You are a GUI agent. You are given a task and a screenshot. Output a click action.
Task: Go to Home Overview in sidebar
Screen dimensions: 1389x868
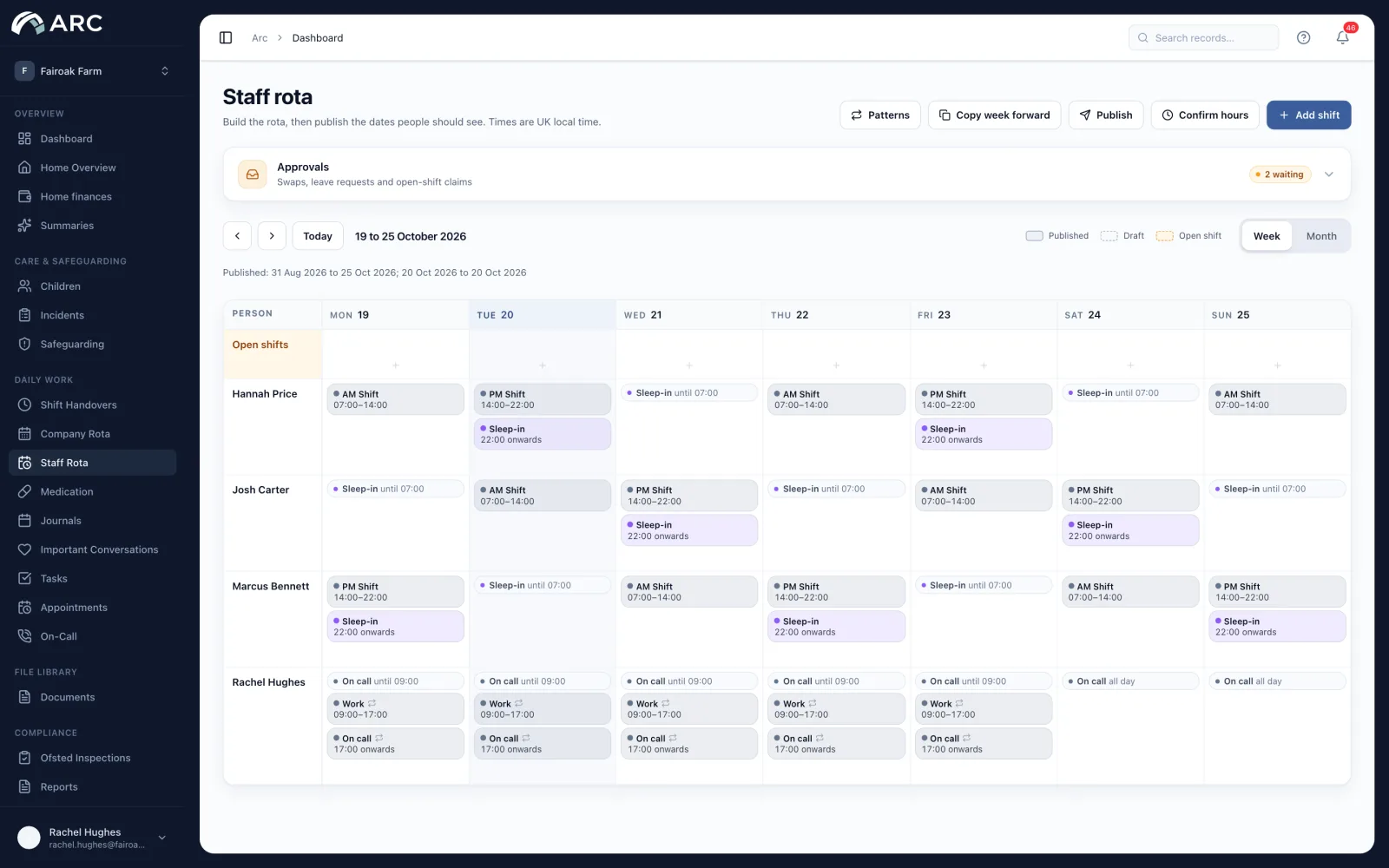(93, 168)
